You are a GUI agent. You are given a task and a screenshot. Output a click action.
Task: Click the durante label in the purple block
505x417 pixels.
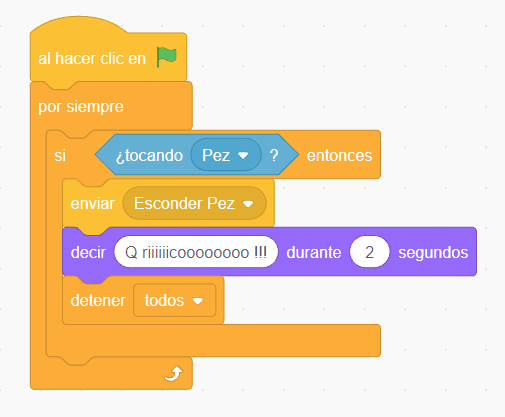click(x=314, y=252)
